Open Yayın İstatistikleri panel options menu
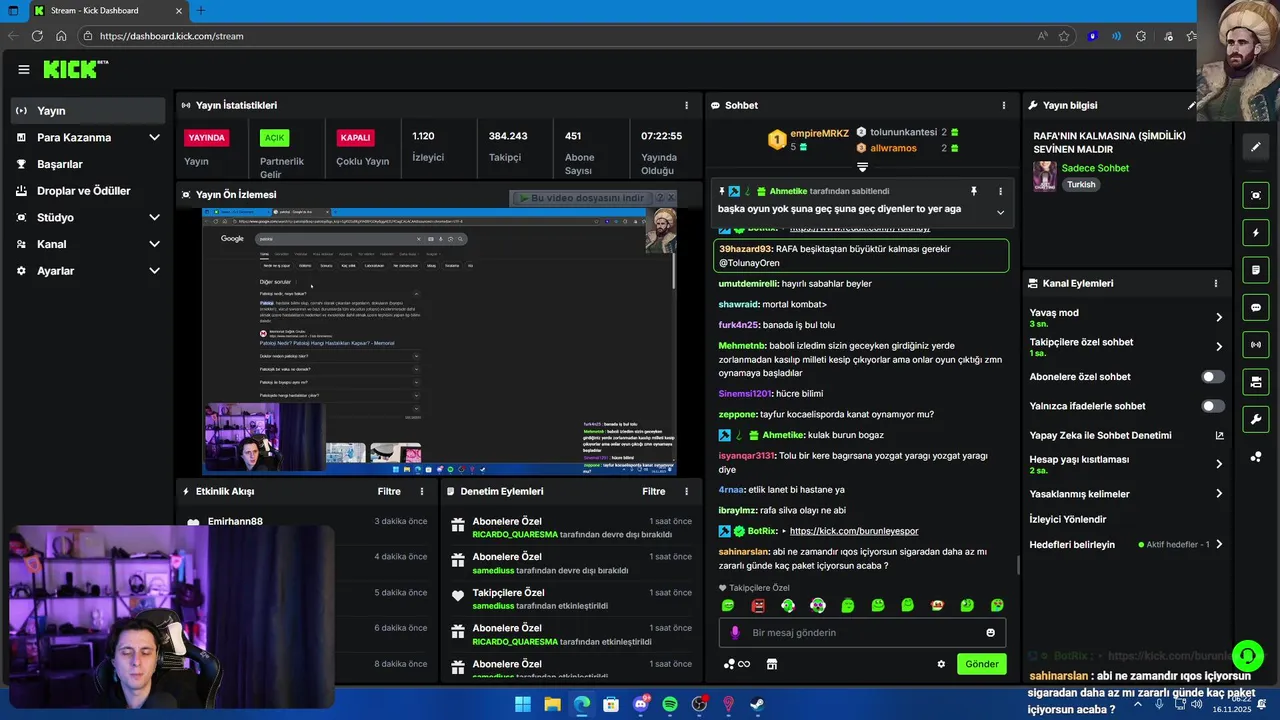 point(686,105)
